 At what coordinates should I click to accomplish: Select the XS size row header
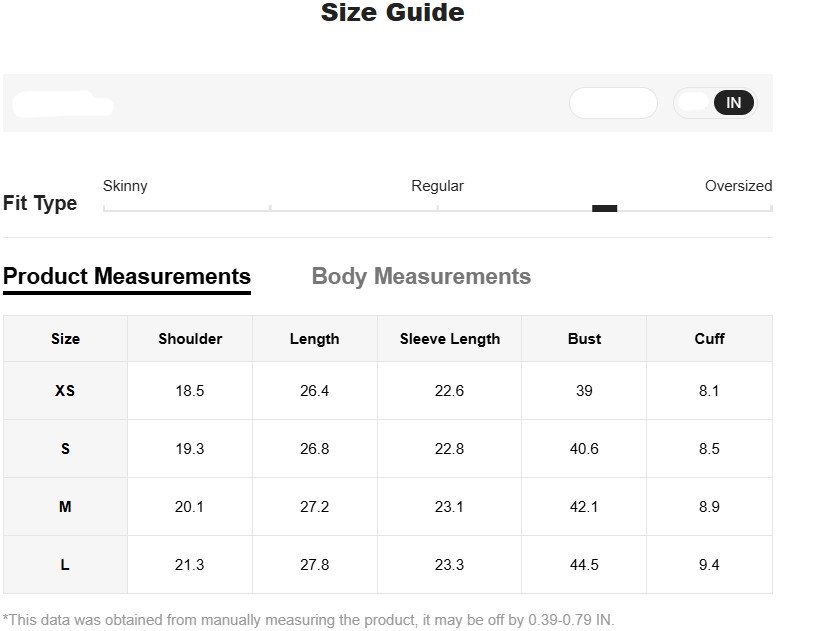65,391
